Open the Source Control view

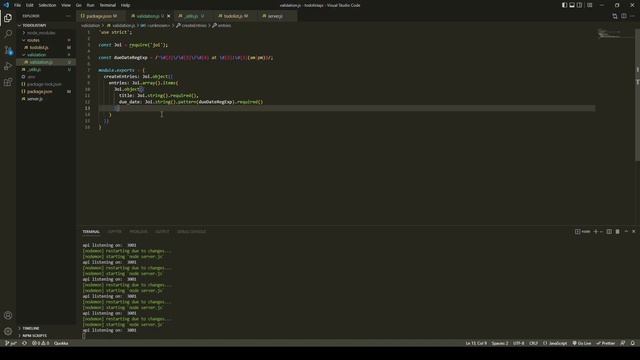8,50
